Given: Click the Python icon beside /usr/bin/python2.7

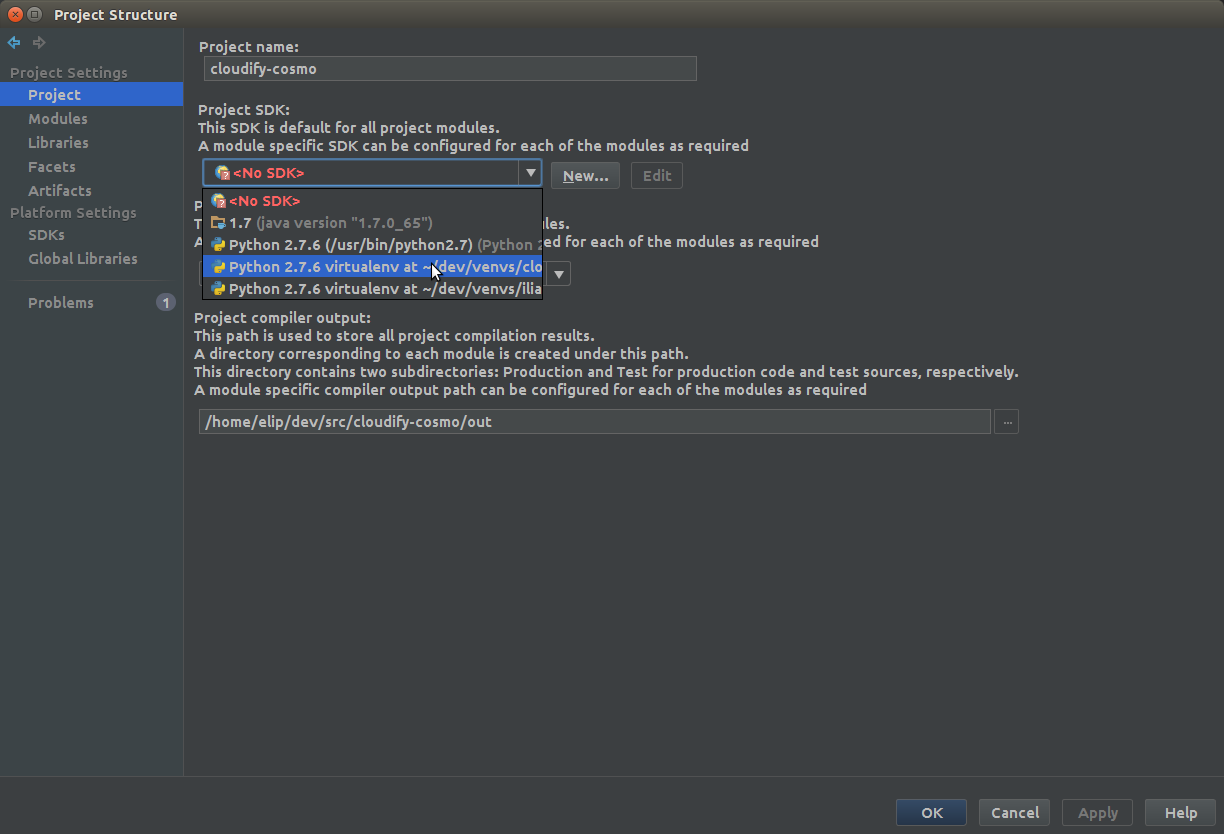Looking at the screenshot, I should [218, 245].
